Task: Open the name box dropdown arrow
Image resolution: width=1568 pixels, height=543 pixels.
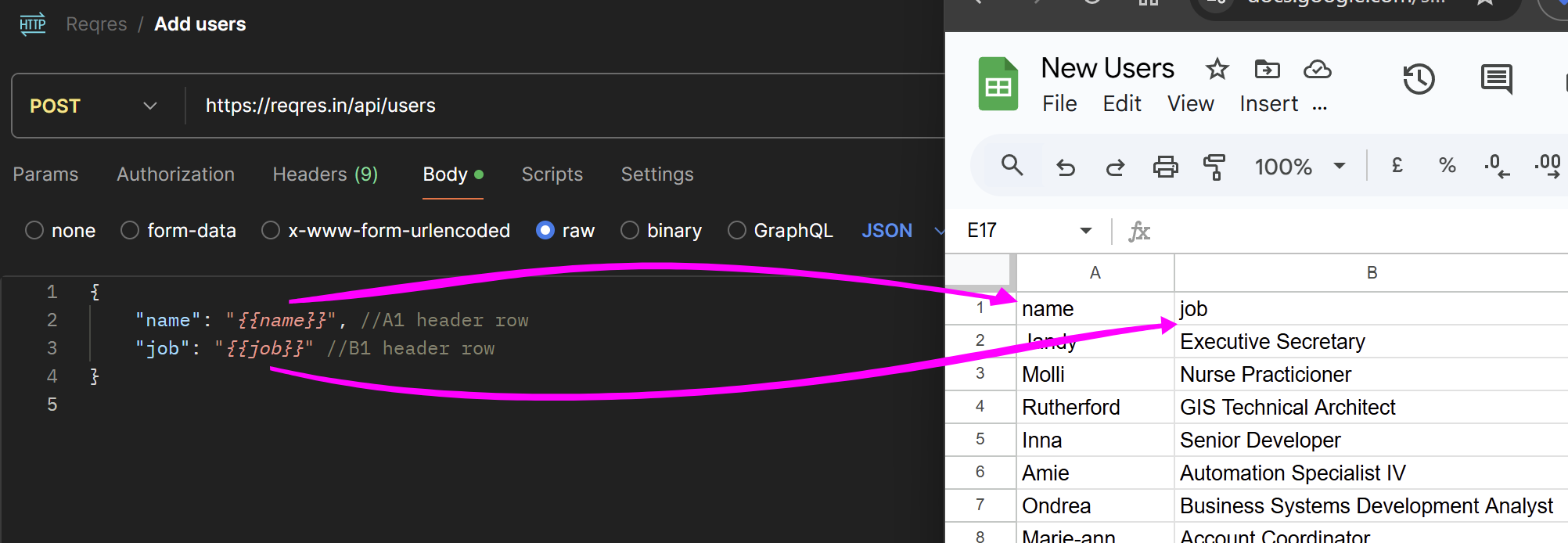Action: 1086,231
